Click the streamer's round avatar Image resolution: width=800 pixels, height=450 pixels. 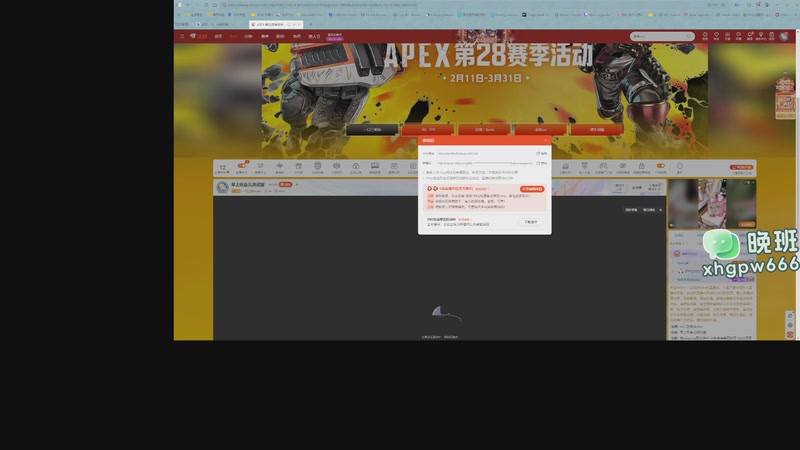(x=222, y=187)
